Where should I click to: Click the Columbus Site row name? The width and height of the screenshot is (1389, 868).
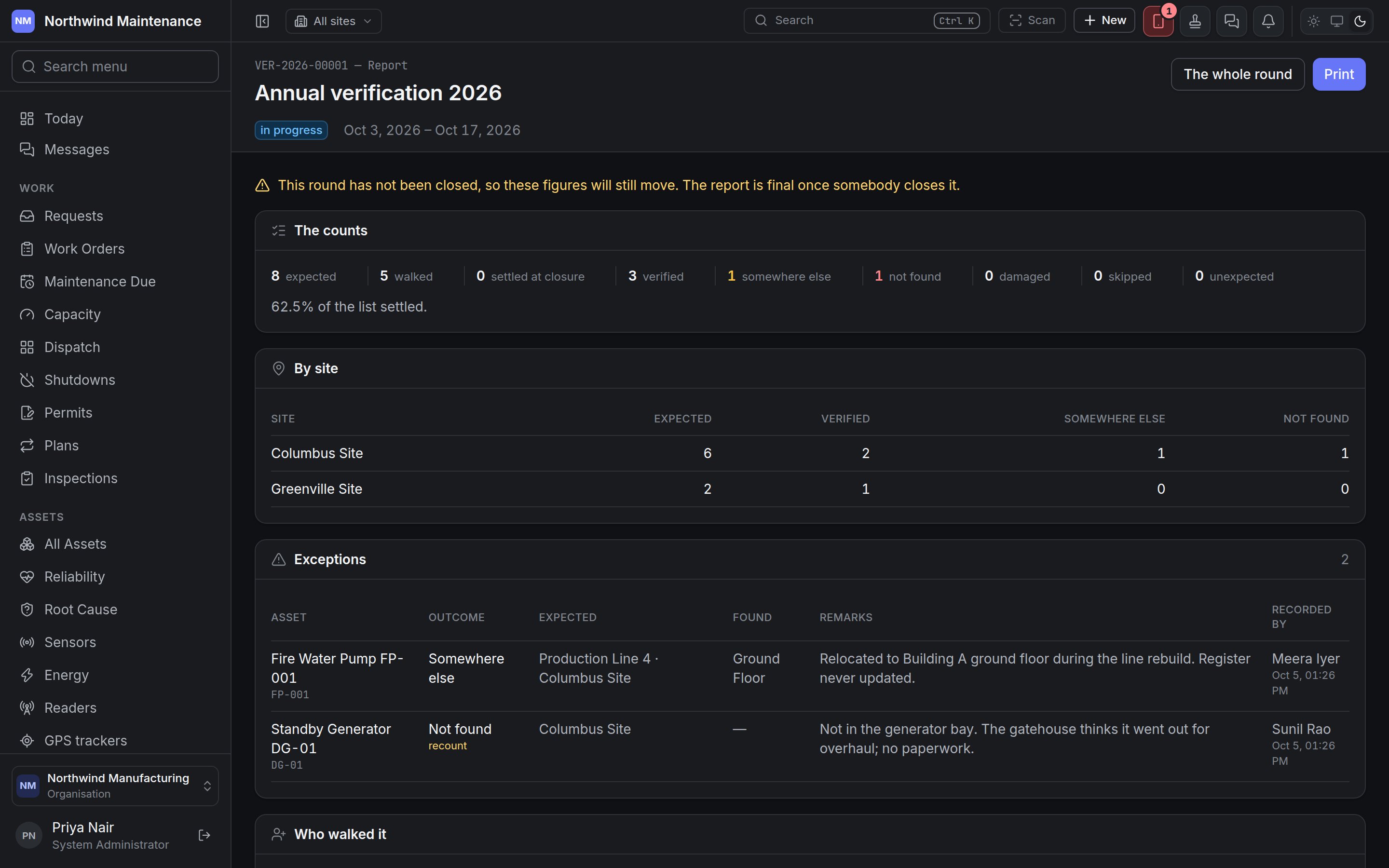(x=317, y=453)
